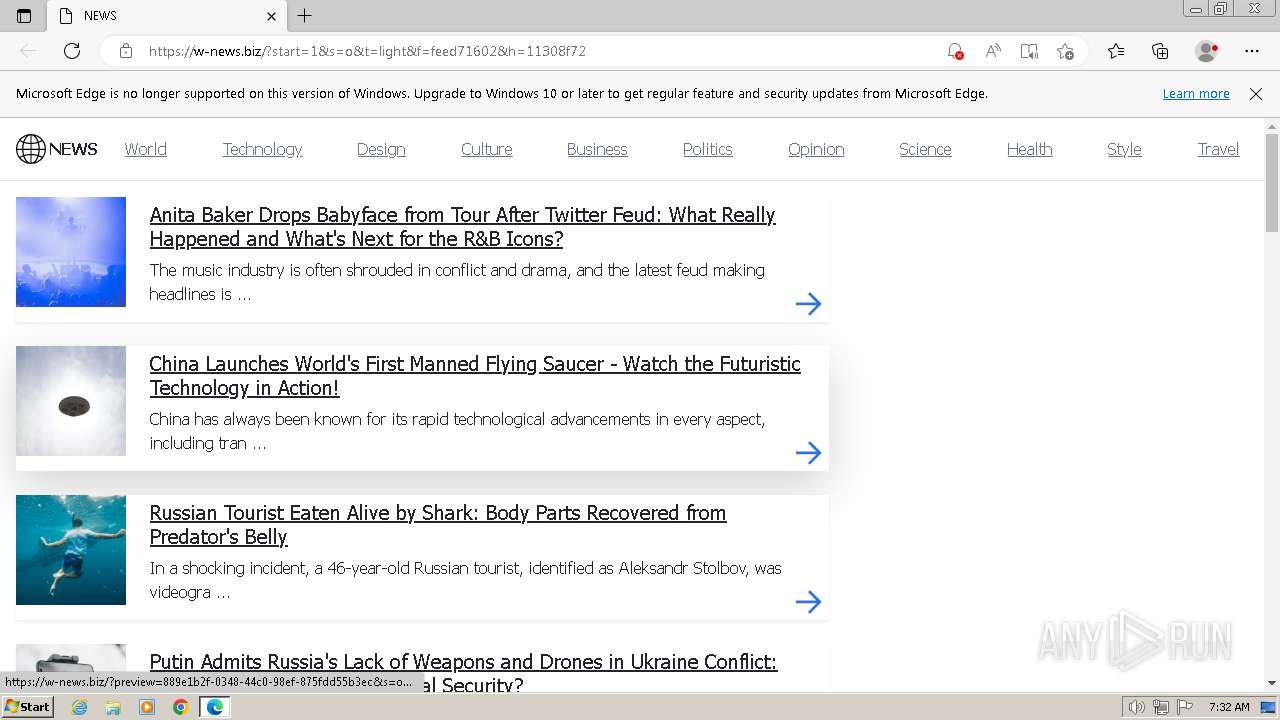Dismiss the Edge unsupported notification bar

click(1256, 94)
